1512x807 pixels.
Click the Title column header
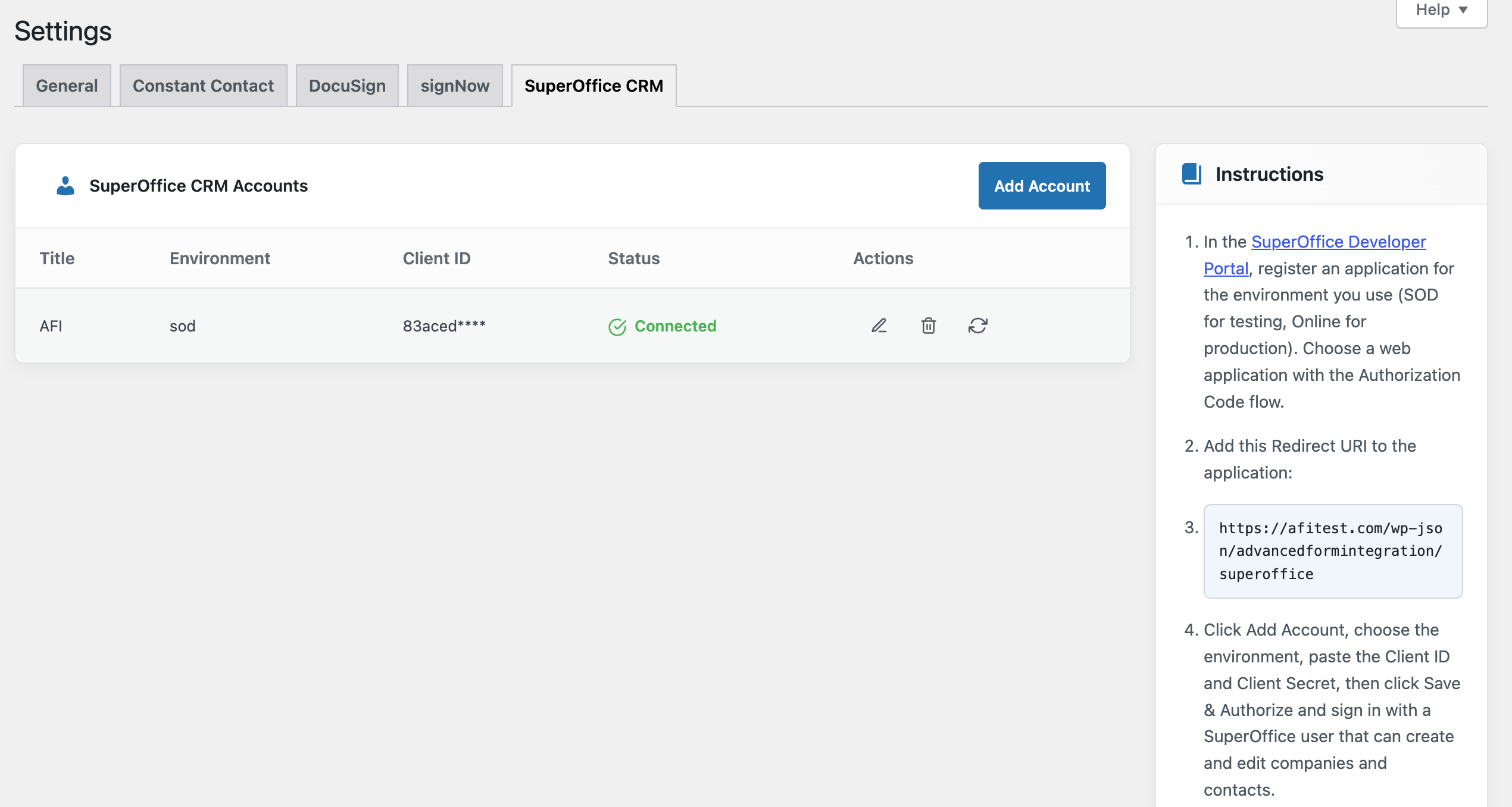57,258
